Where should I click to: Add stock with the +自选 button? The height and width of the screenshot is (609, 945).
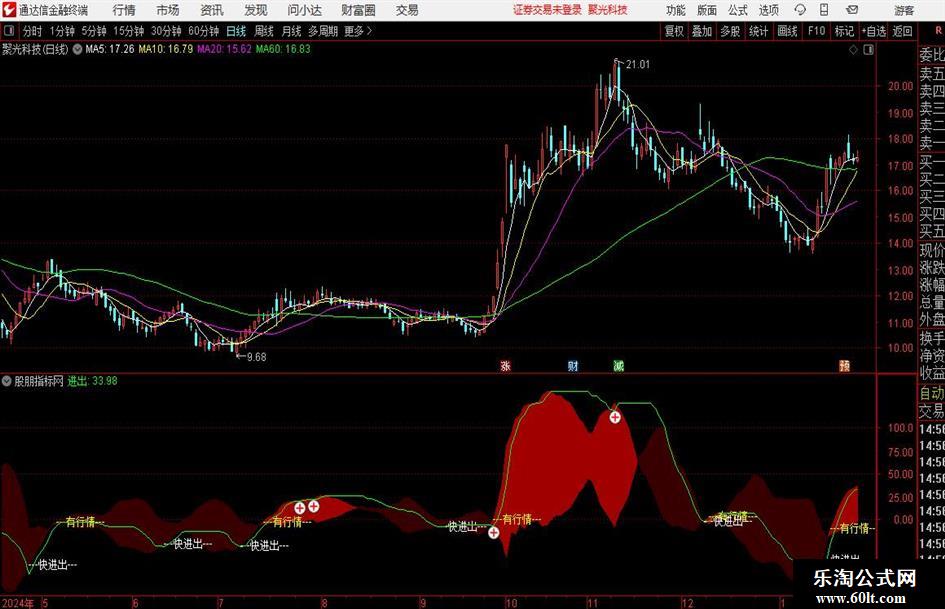coord(874,31)
